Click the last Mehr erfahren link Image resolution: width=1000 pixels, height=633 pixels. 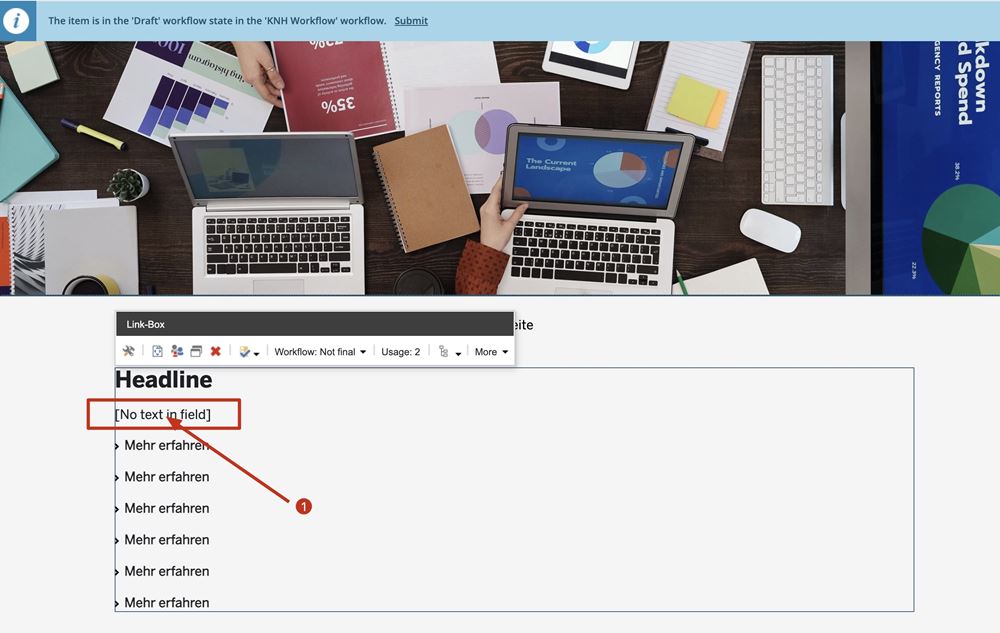pos(166,603)
